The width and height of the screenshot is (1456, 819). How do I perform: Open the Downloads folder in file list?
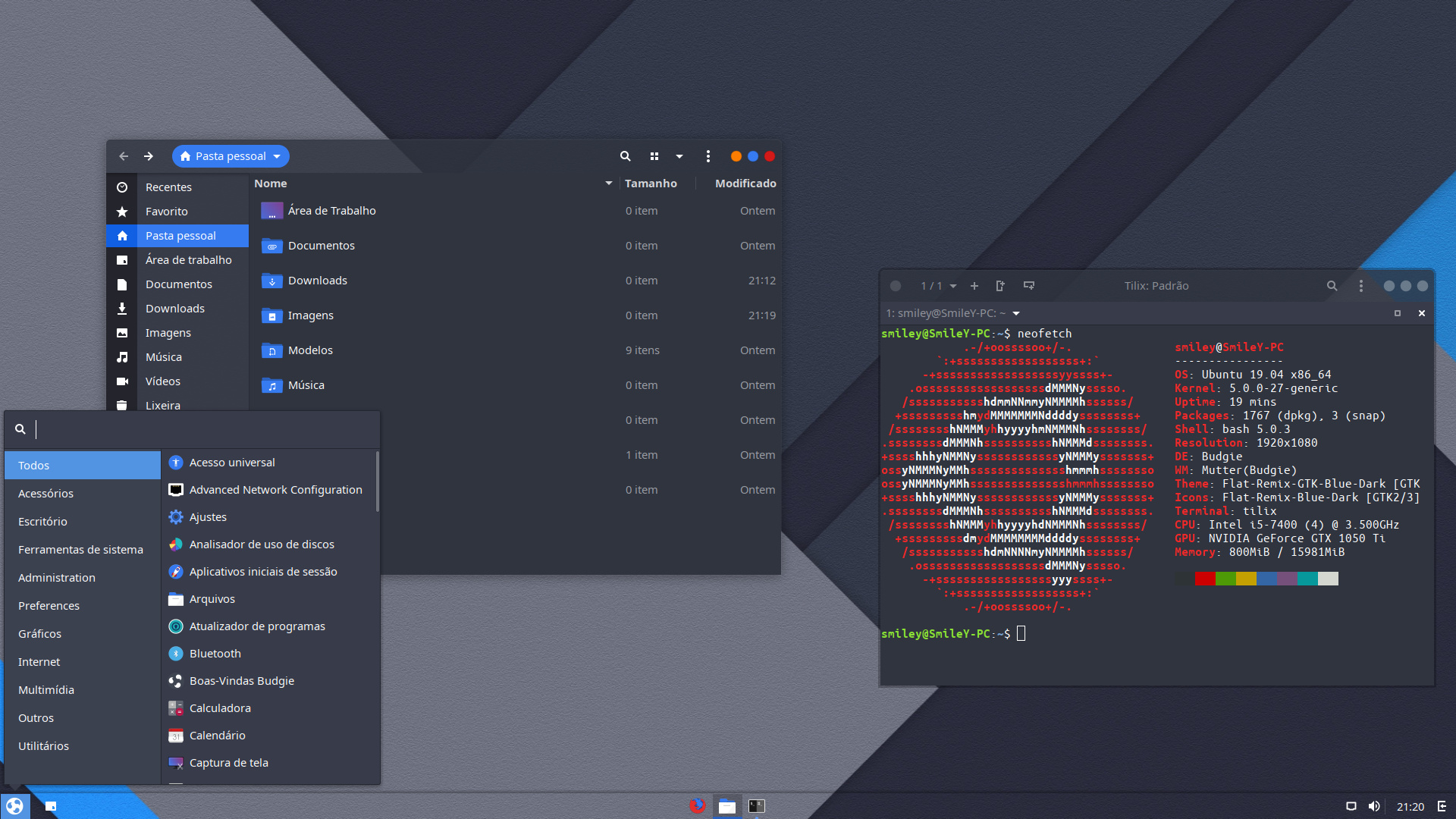pyautogui.click(x=318, y=281)
